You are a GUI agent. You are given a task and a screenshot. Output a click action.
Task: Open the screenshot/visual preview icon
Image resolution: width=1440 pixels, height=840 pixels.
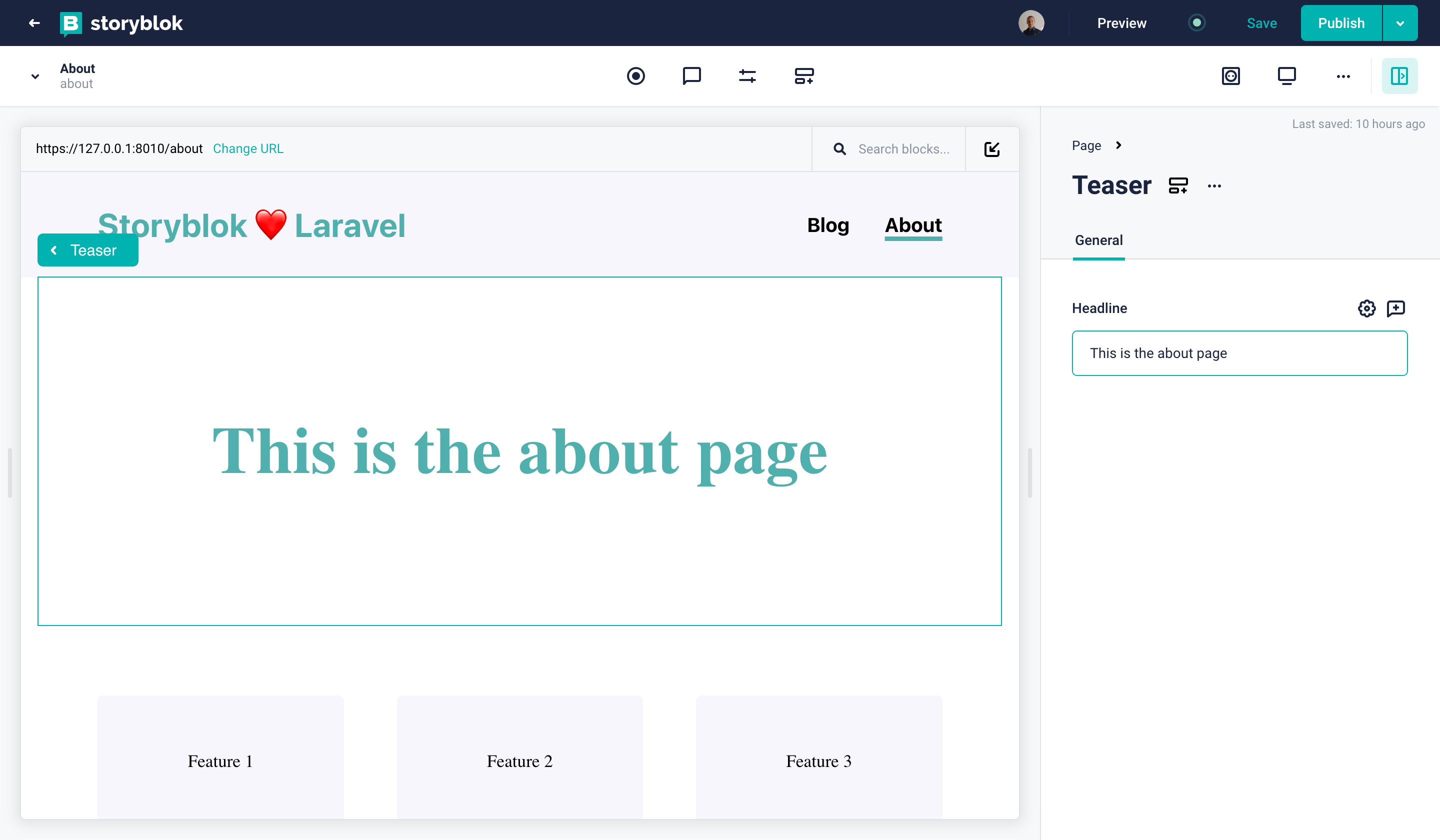click(1231, 75)
